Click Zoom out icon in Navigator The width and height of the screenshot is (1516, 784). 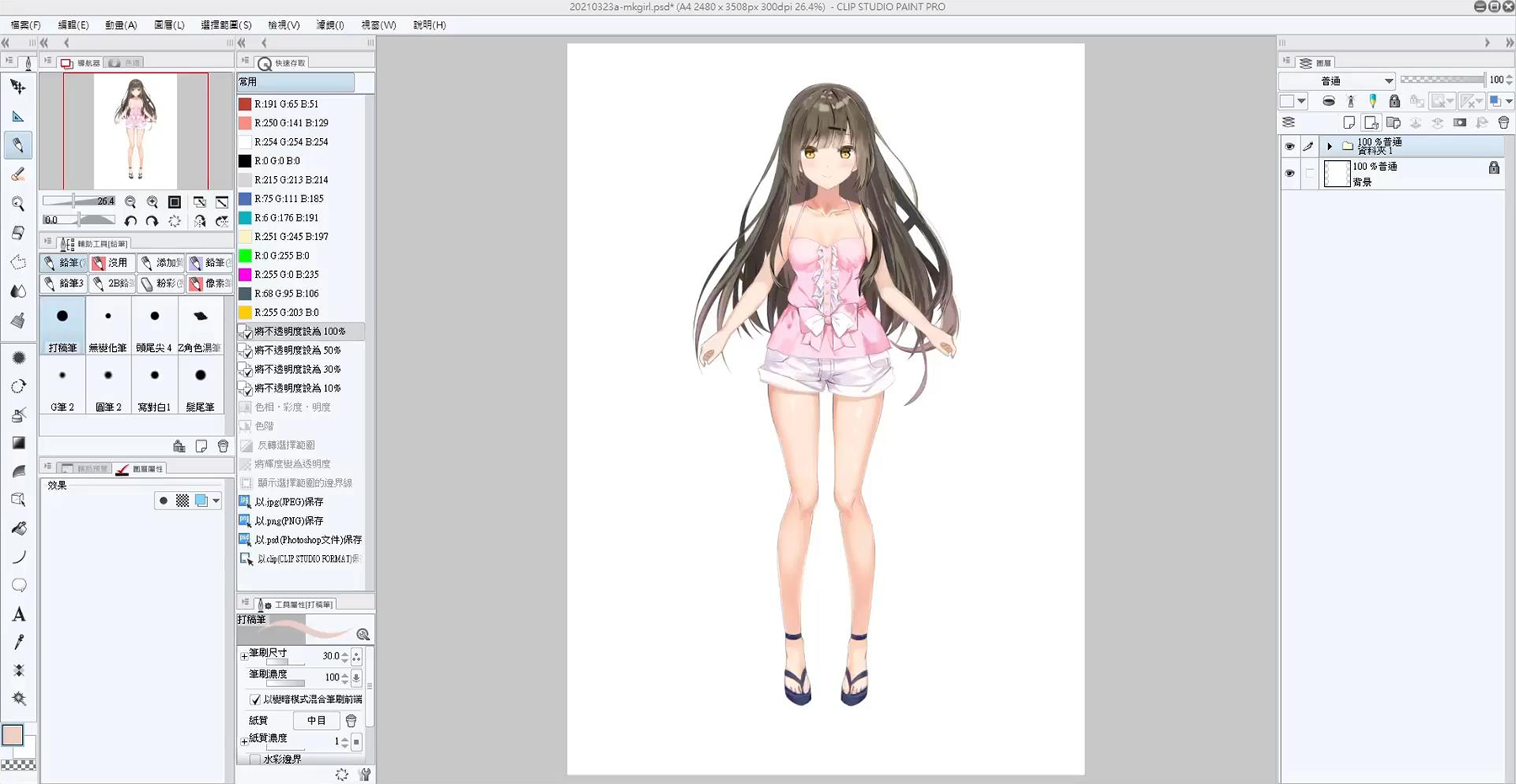131,202
